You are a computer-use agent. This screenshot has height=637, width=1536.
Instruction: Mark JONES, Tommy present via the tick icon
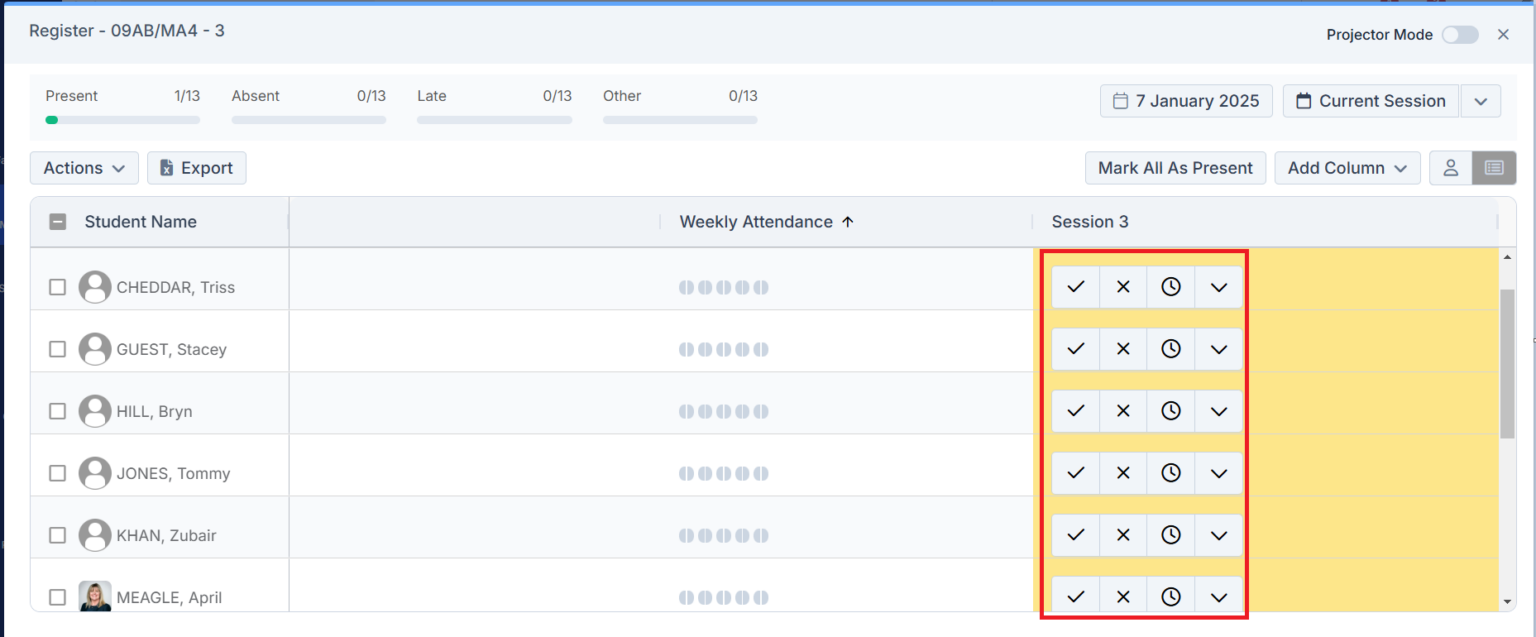pos(1075,472)
